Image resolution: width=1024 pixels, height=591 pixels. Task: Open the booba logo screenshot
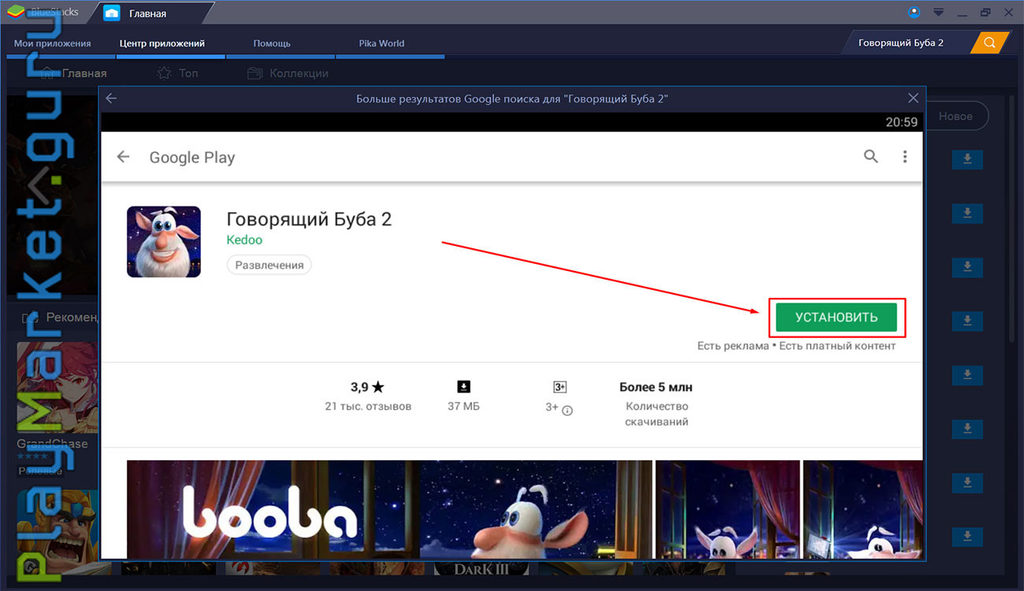389,509
